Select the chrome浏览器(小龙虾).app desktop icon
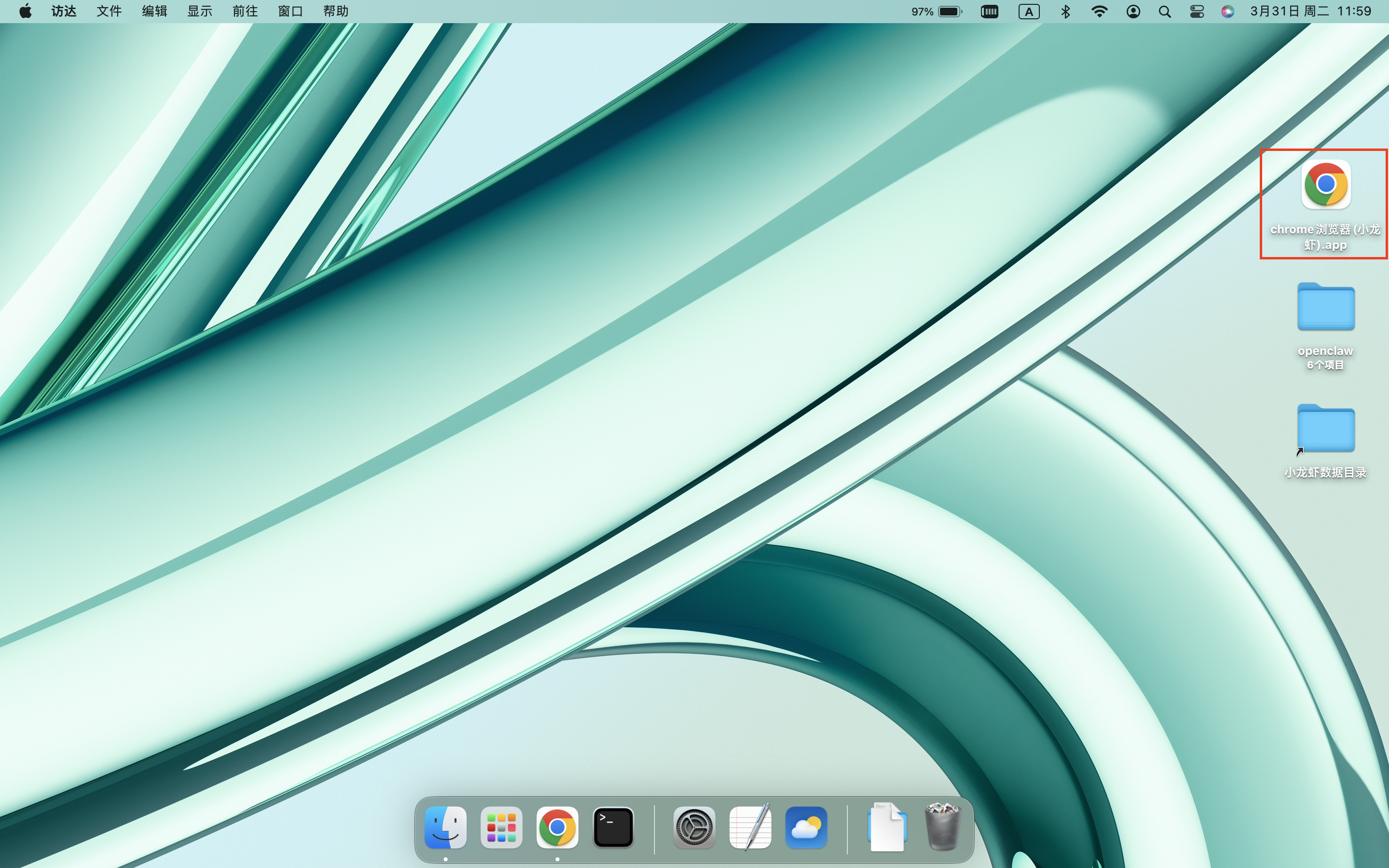Screen dimensions: 1389x868 [x=1325, y=185]
